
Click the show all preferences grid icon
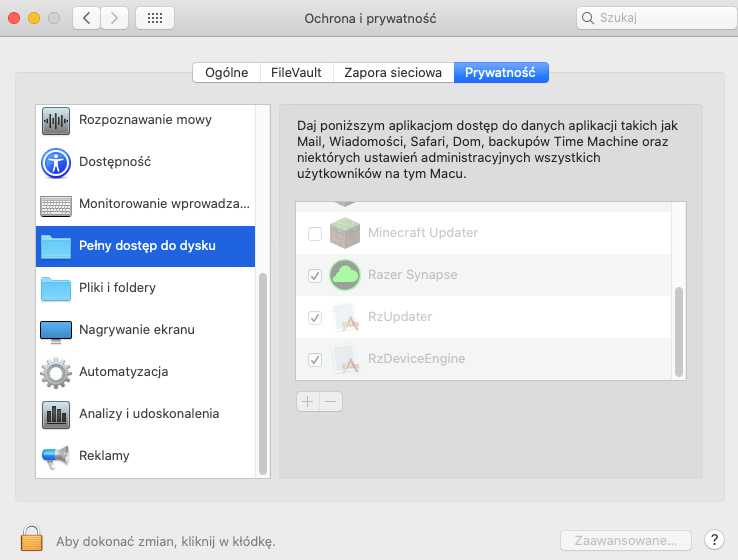coord(155,18)
